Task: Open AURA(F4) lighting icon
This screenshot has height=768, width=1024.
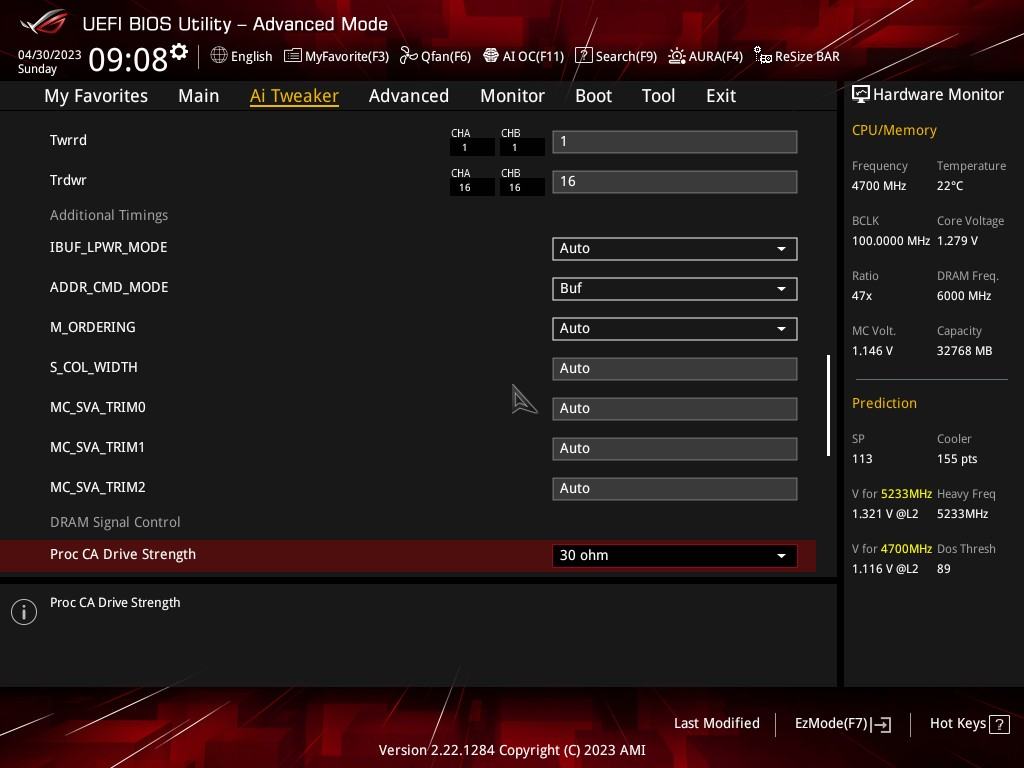Action: click(677, 56)
